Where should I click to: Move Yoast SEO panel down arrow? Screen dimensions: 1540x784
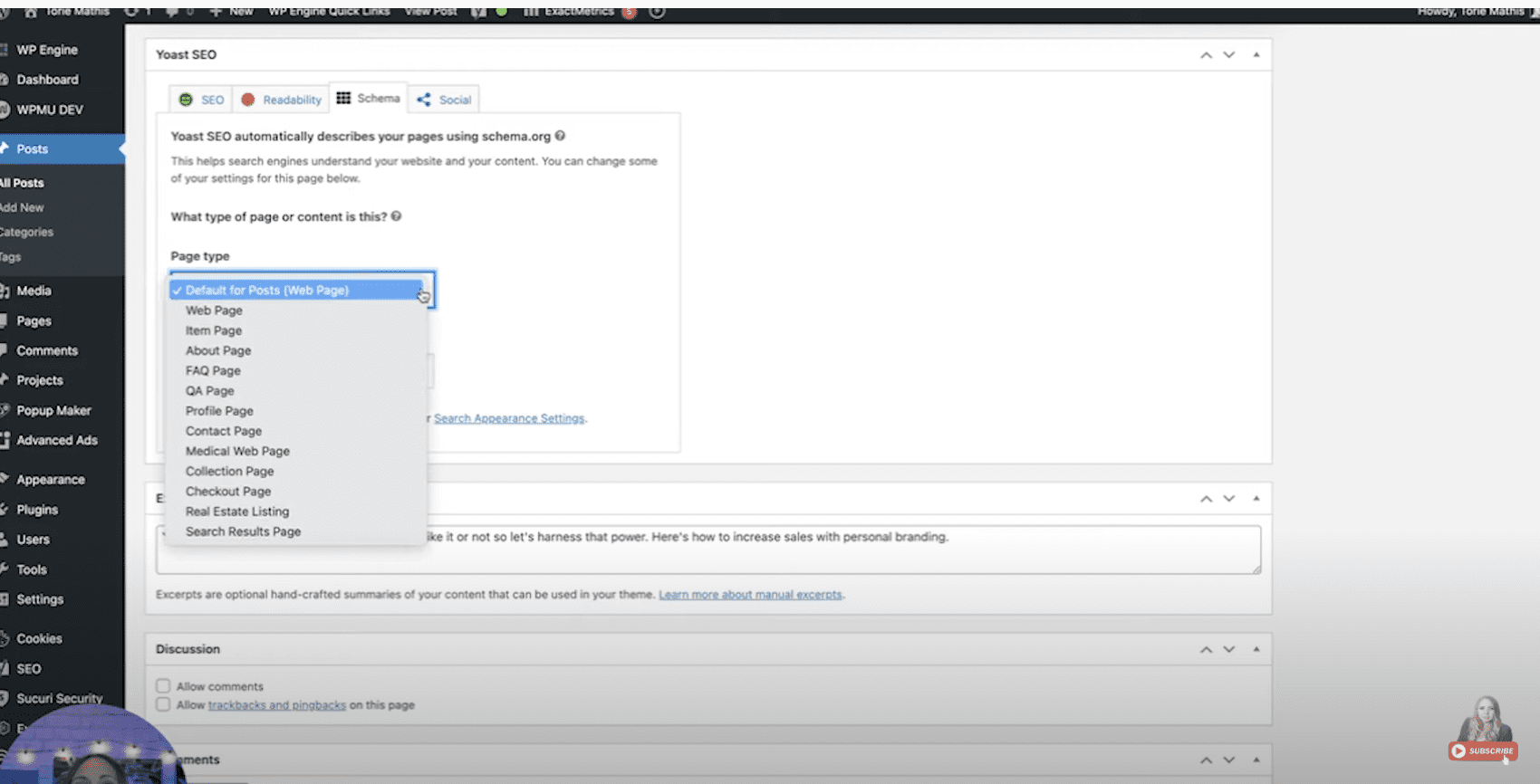click(1229, 55)
